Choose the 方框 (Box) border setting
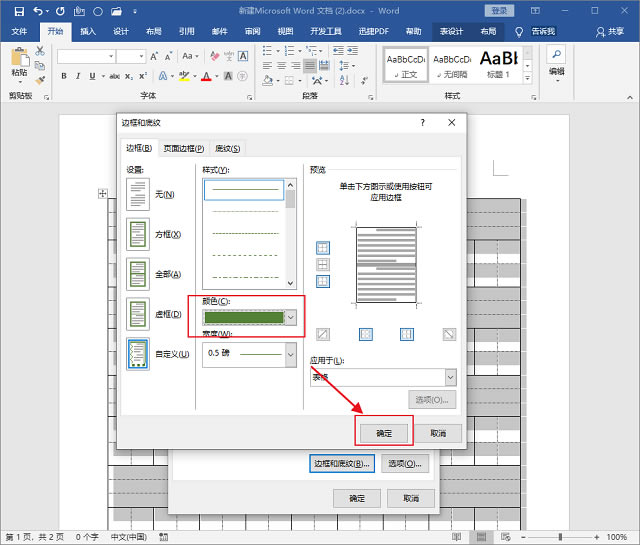This screenshot has width=640, height=545. (138, 234)
